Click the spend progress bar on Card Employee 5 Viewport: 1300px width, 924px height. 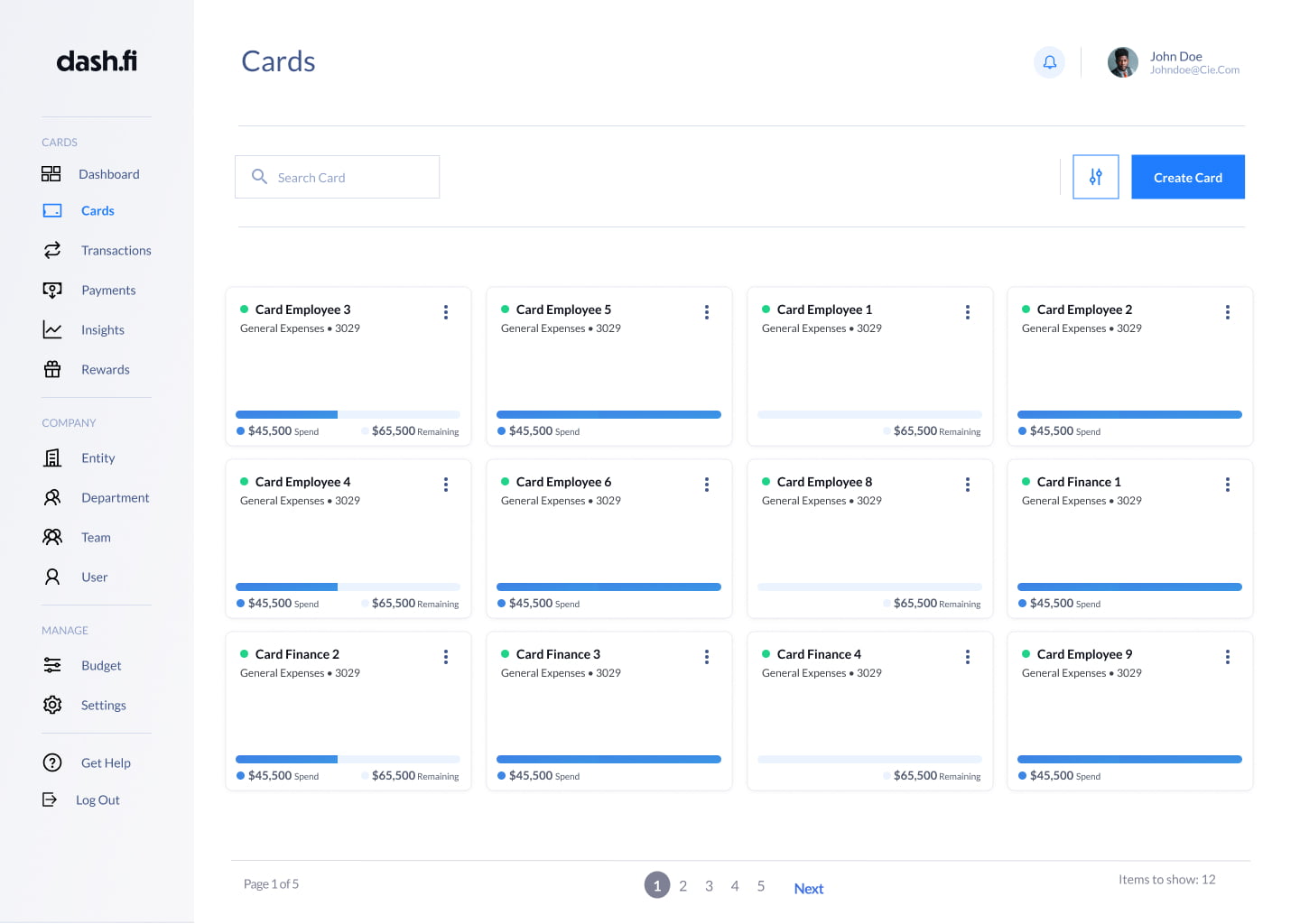coord(608,415)
